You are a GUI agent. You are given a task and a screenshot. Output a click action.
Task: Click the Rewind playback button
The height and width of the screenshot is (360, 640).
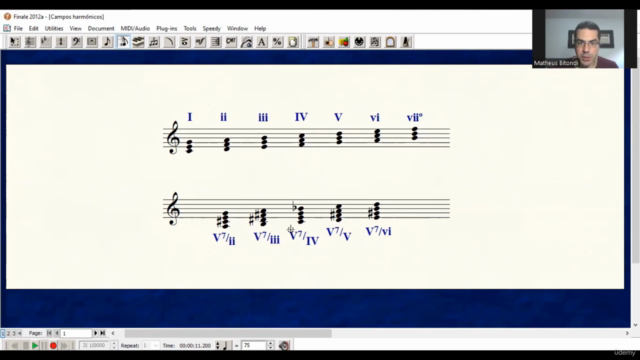[15, 346]
